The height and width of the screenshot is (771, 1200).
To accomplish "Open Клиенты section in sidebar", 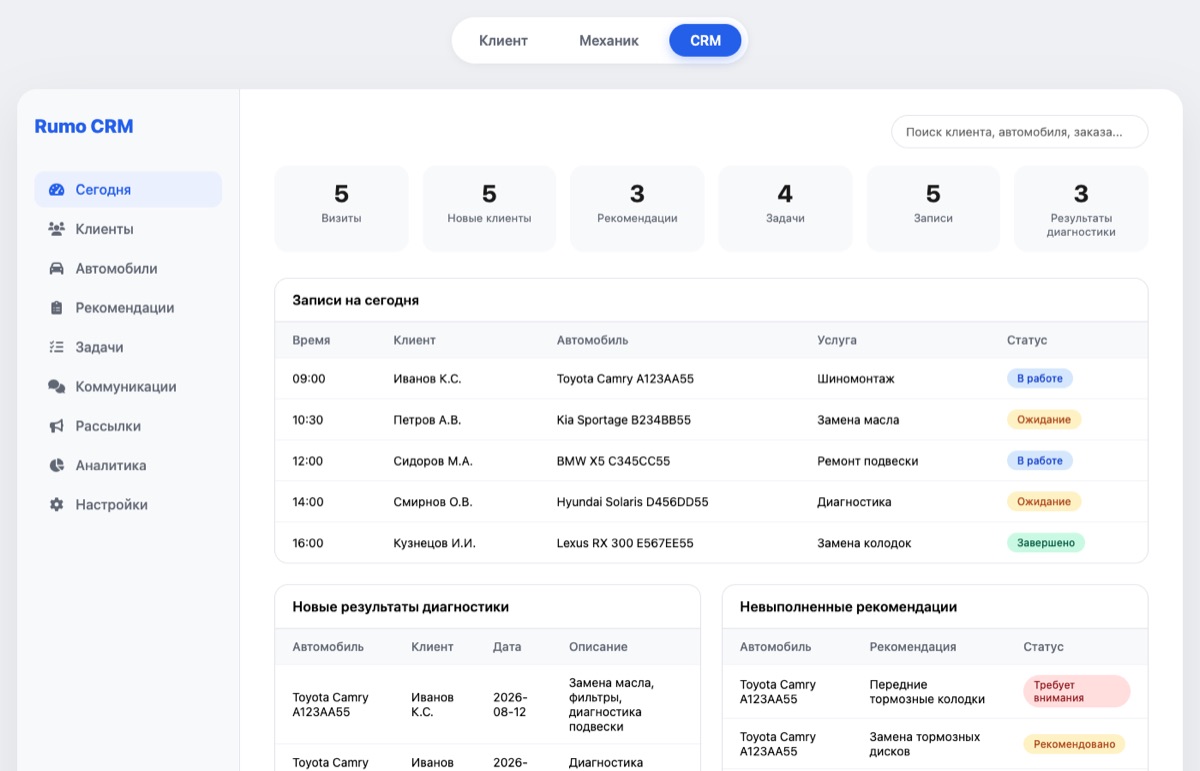I will (128, 229).
